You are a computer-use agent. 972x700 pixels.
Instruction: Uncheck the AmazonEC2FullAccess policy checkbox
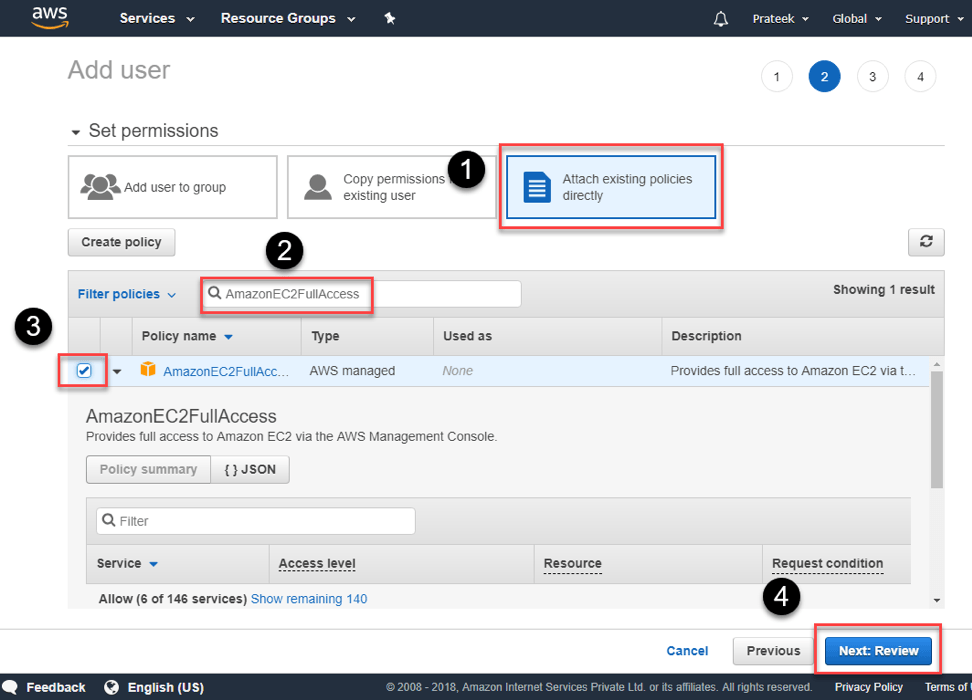(84, 371)
